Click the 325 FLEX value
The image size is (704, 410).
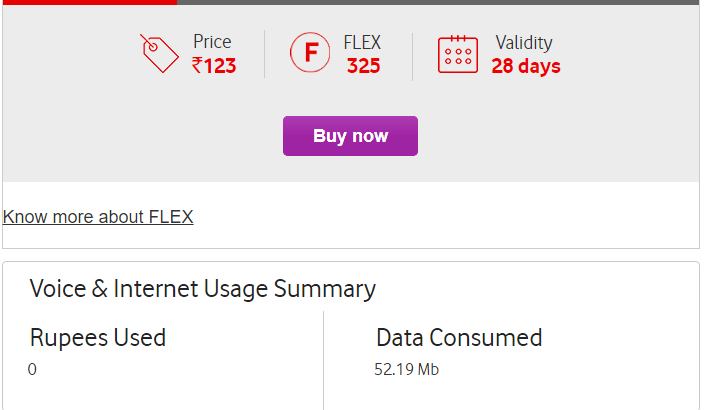click(x=362, y=67)
